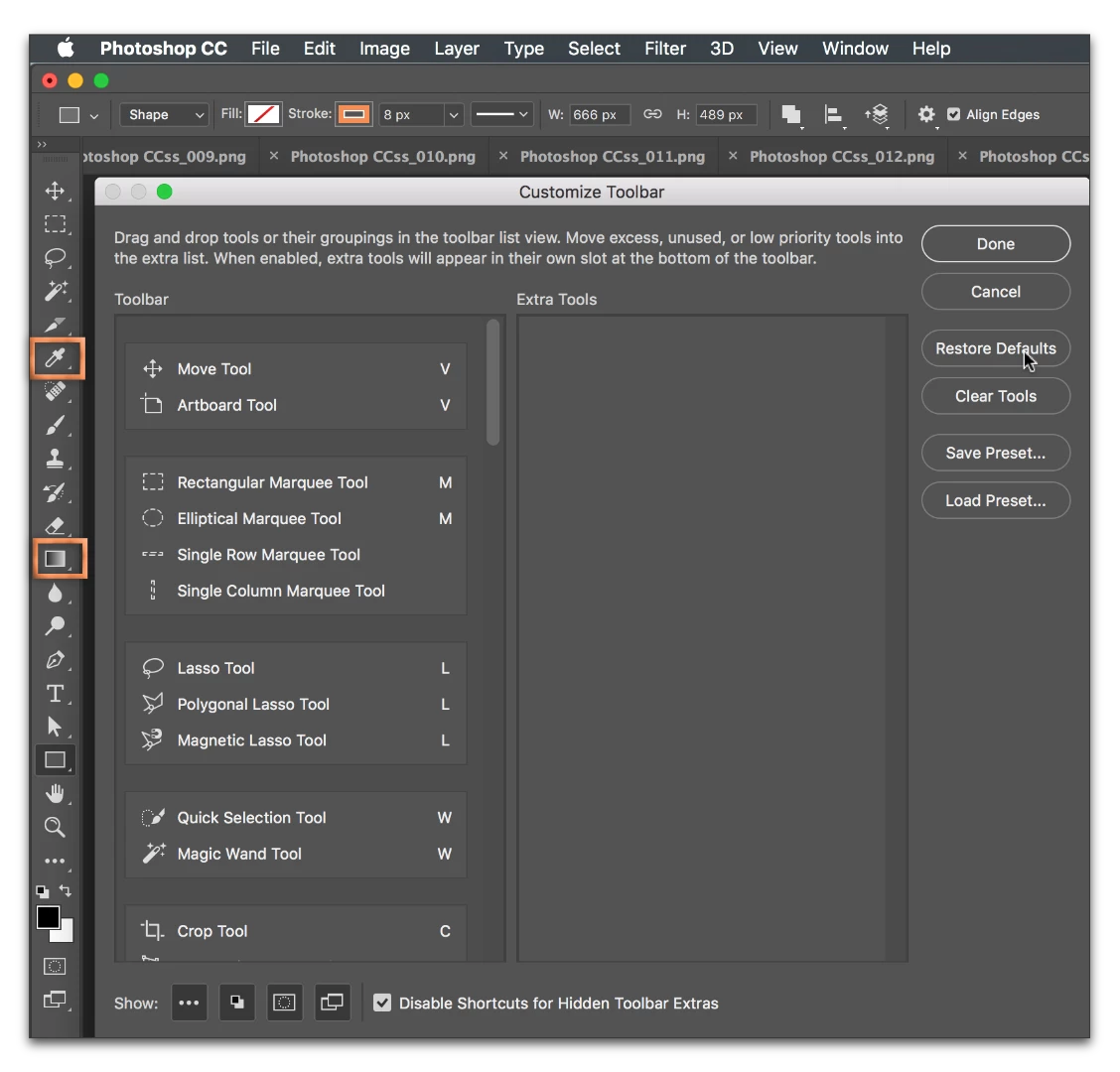The width and height of the screenshot is (1120, 1072).
Task: Open the tool preset picker dropdown arrow
Action: [x=93, y=115]
